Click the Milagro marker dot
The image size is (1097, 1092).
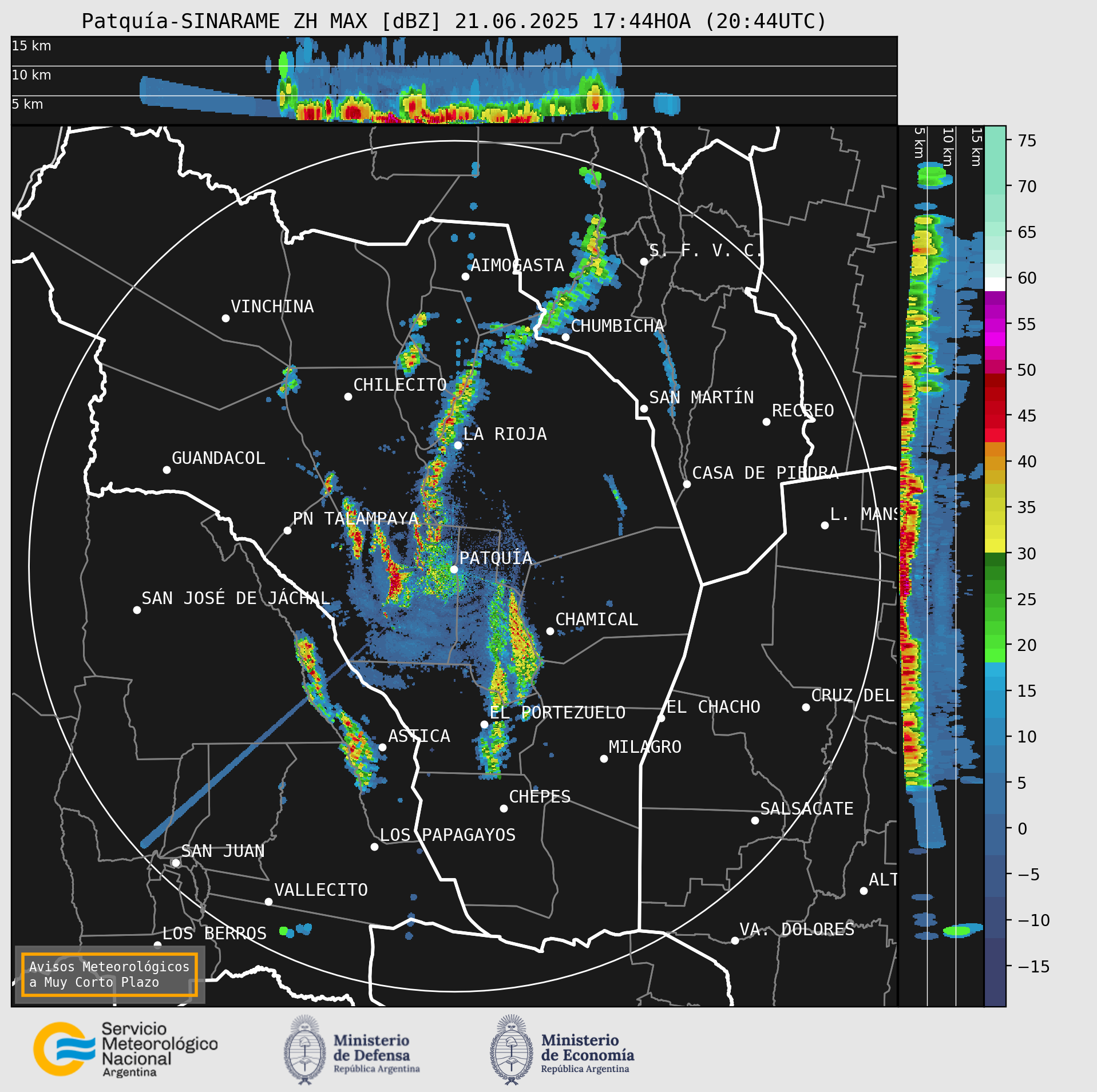[604, 759]
